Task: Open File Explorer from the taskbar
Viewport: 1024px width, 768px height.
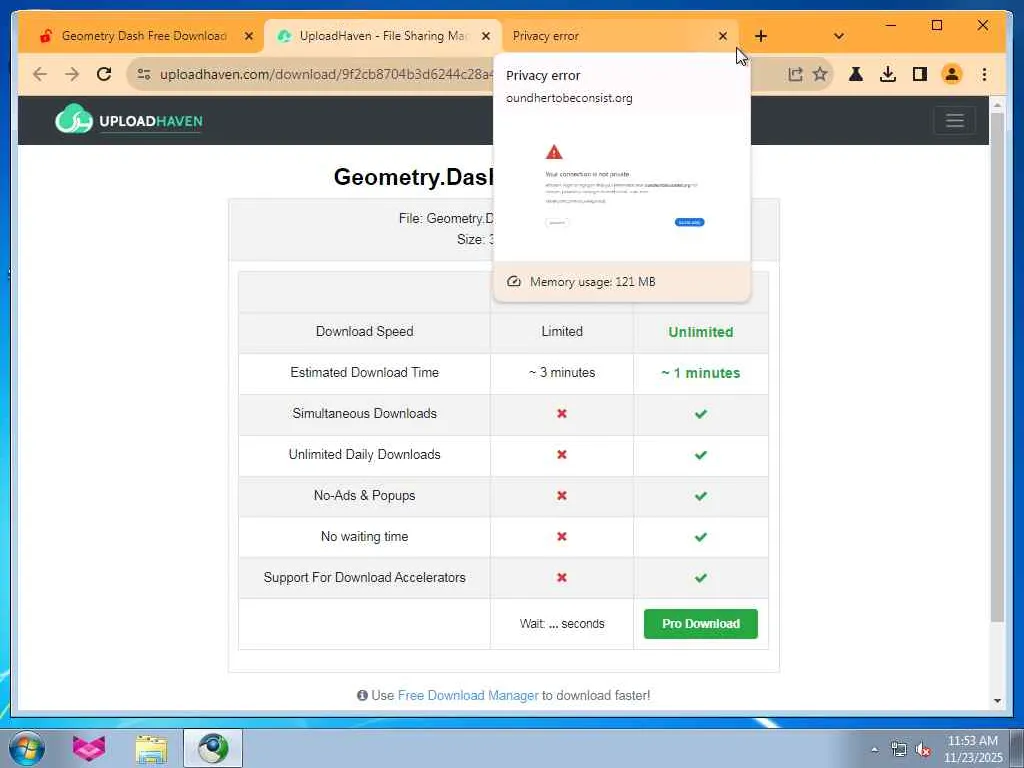Action: click(152, 748)
